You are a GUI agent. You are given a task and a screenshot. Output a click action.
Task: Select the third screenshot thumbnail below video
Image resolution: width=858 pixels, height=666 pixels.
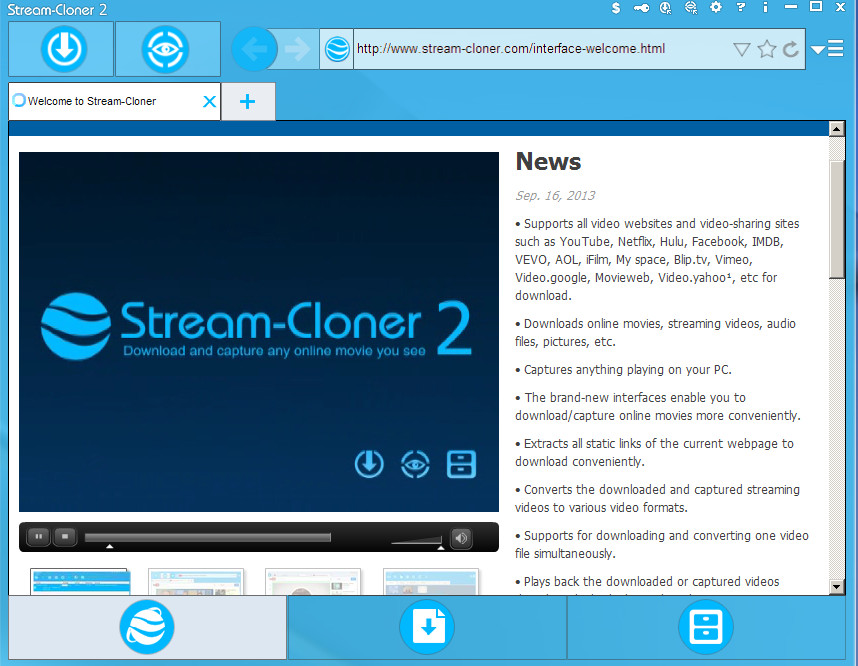(313, 581)
